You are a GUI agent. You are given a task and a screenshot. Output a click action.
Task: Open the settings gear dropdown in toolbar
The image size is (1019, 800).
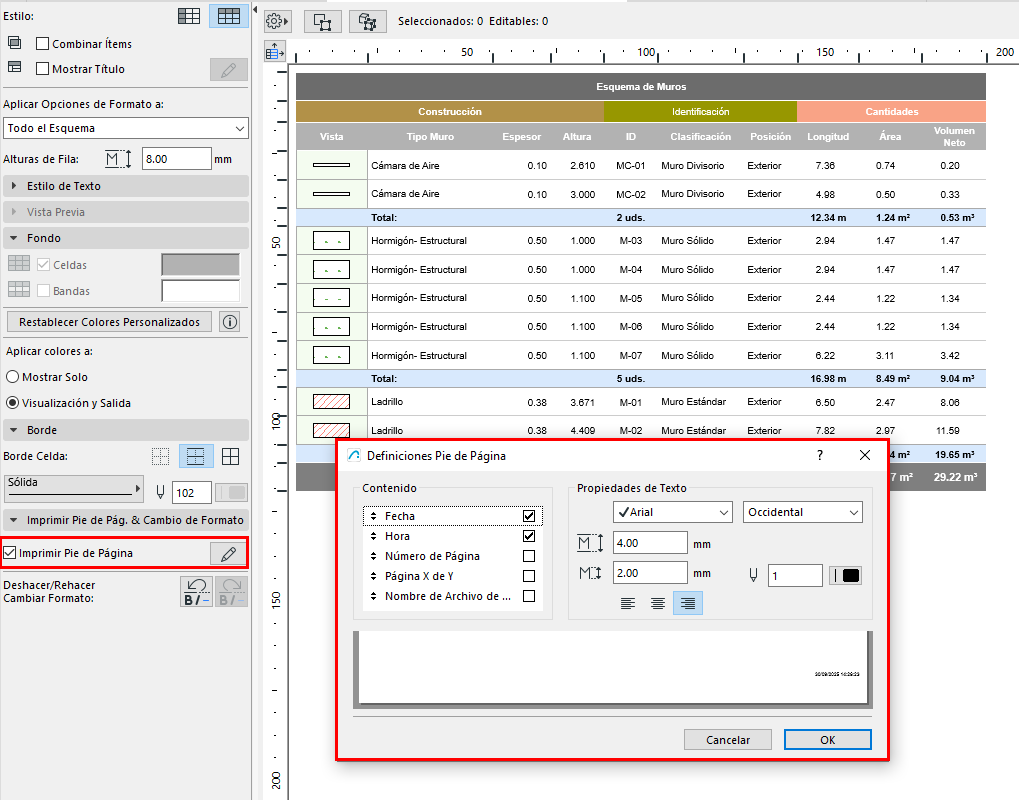pos(277,21)
